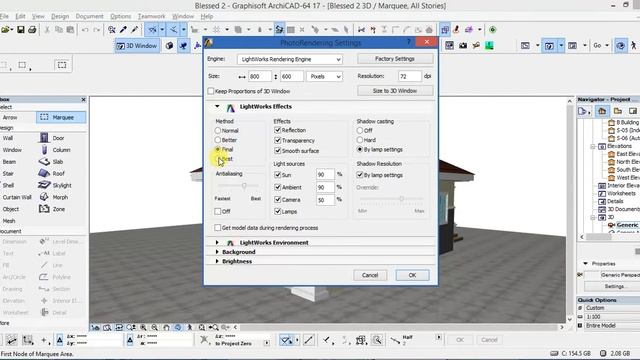Image resolution: width=640 pixels, height=360 pixels.
Task: Collapse the Elevations tree node in Navigator
Action: click(x=593, y=146)
